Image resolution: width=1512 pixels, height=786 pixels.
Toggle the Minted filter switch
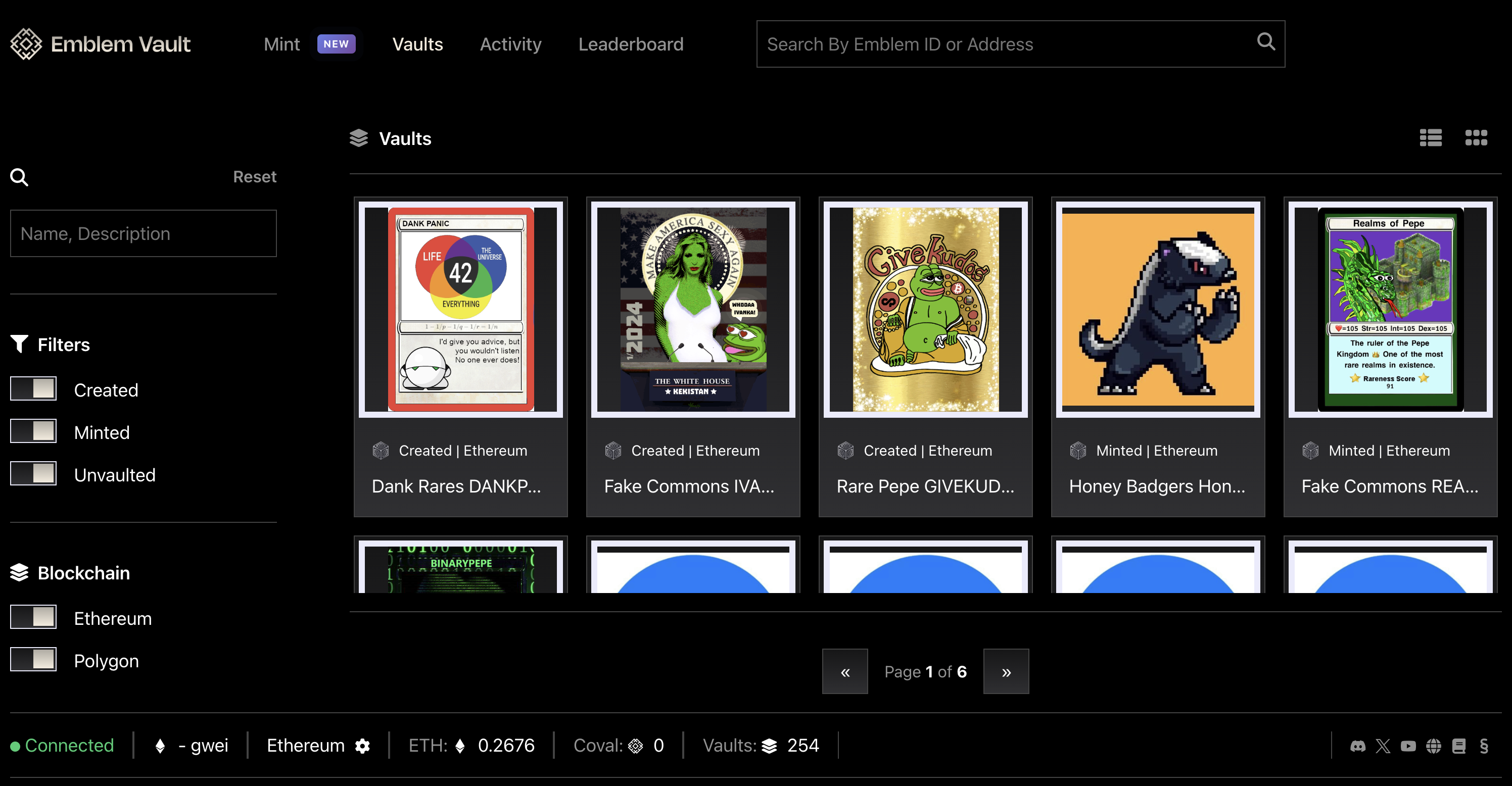33,431
